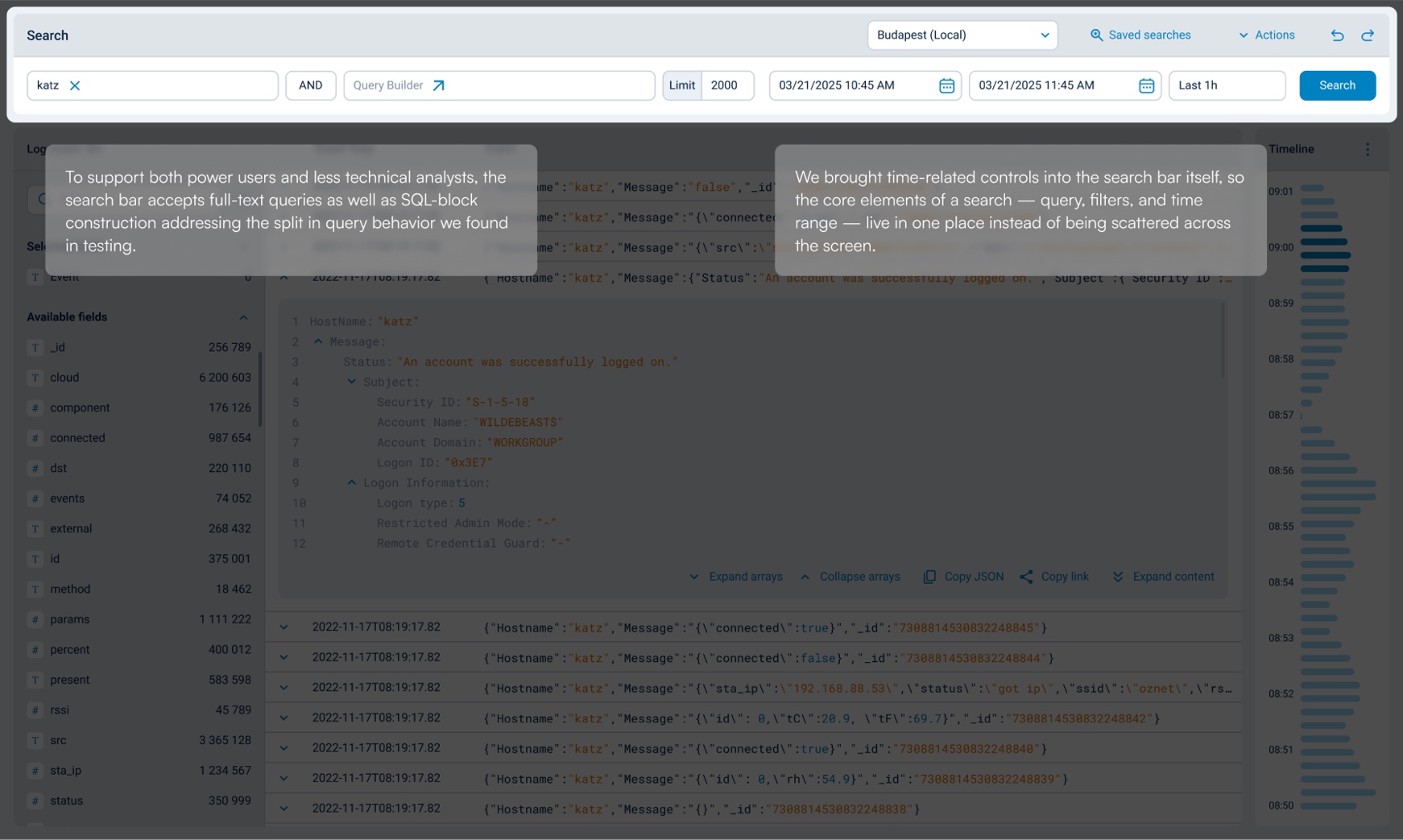The height and width of the screenshot is (840, 1403).
Task: Edit the Limit value 2000
Action: pos(727,85)
